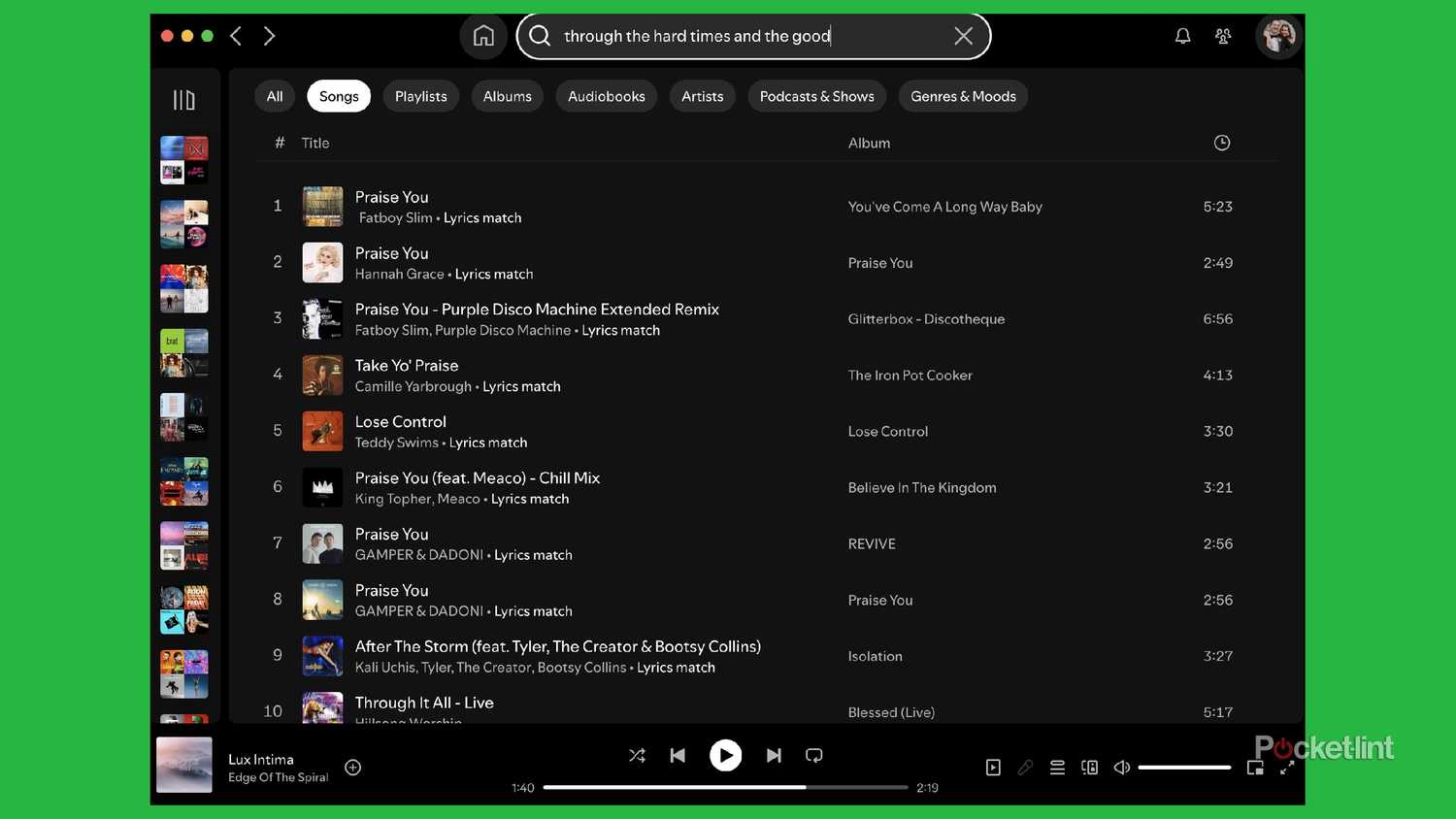Switch to the Albums tab
Image resolution: width=1456 pixels, height=819 pixels.
[507, 96]
